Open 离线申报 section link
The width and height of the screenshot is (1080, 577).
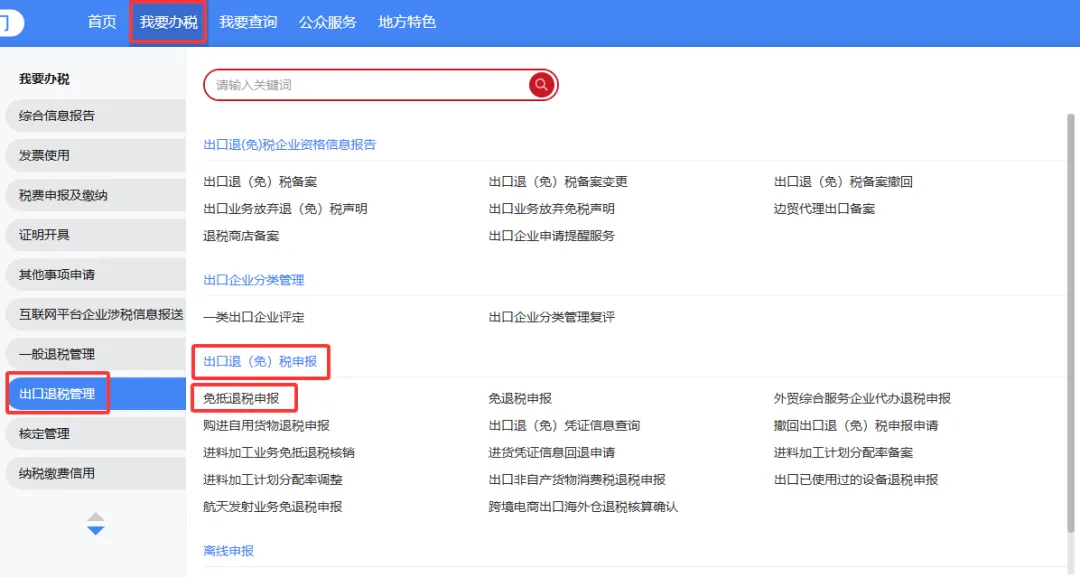pyautogui.click(x=227, y=549)
